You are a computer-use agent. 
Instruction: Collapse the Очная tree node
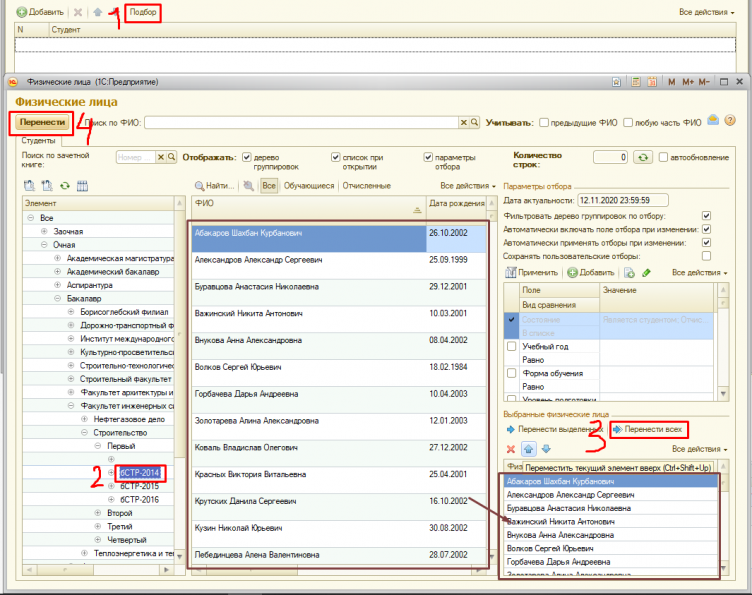click(x=44, y=245)
